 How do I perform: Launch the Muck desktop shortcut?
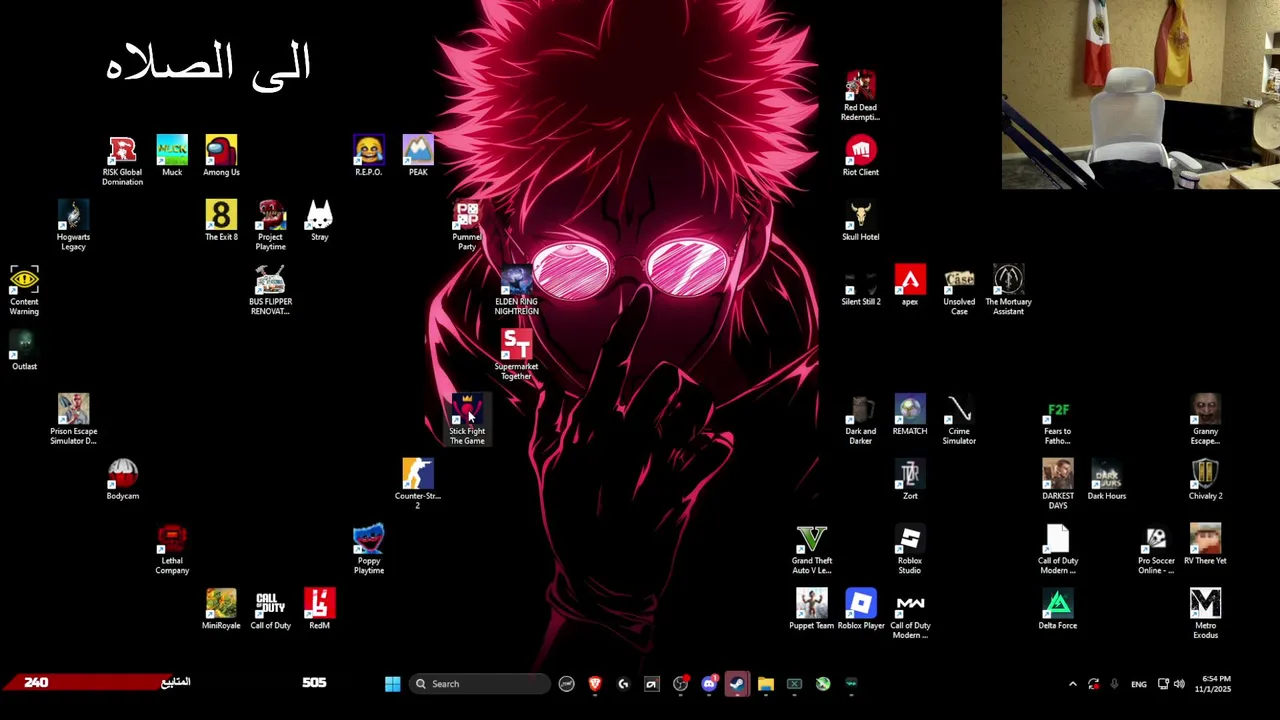[x=172, y=156]
